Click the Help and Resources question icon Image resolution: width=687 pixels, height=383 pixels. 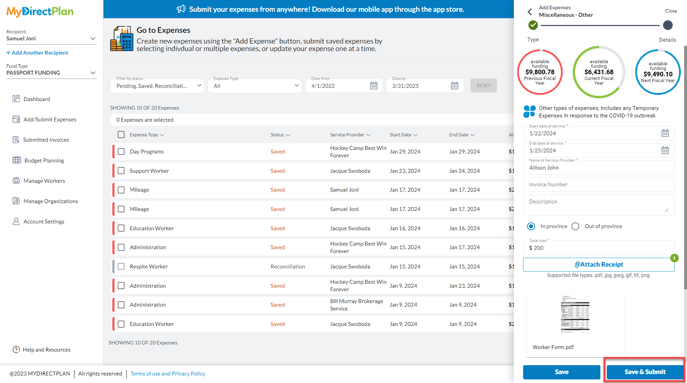tap(16, 349)
